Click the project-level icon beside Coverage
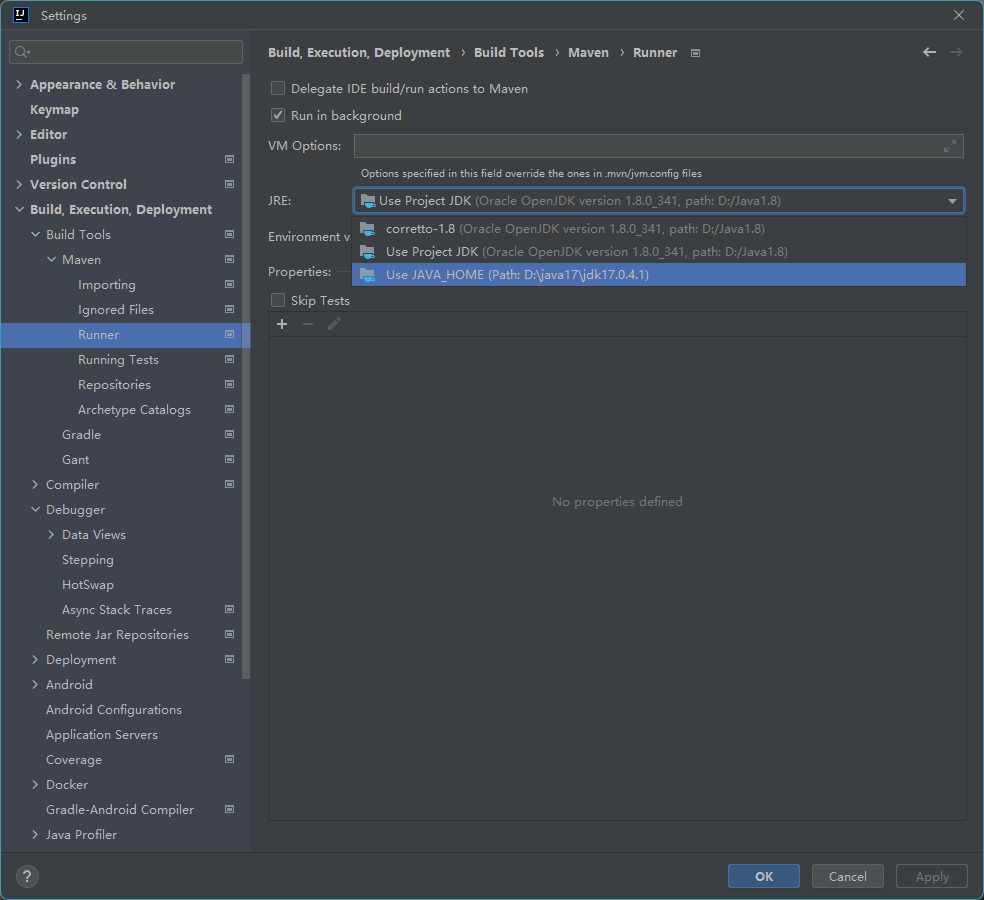Image resolution: width=984 pixels, height=900 pixels. 230,759
